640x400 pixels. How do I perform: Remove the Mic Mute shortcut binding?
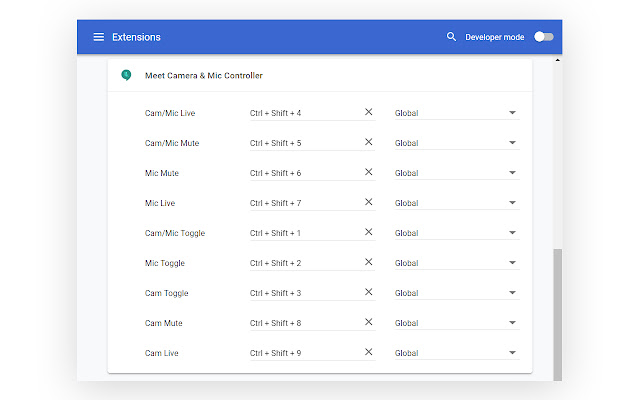368,172
